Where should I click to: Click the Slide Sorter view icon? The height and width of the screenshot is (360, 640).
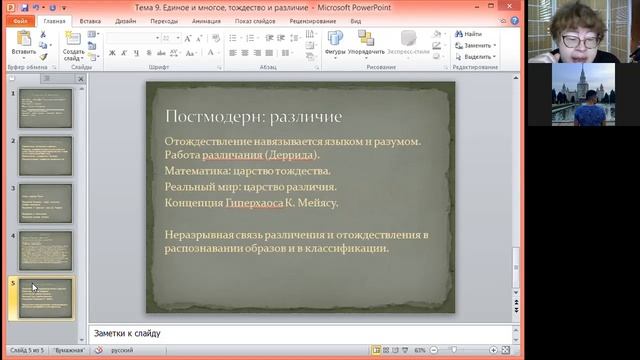click(386, 350)
